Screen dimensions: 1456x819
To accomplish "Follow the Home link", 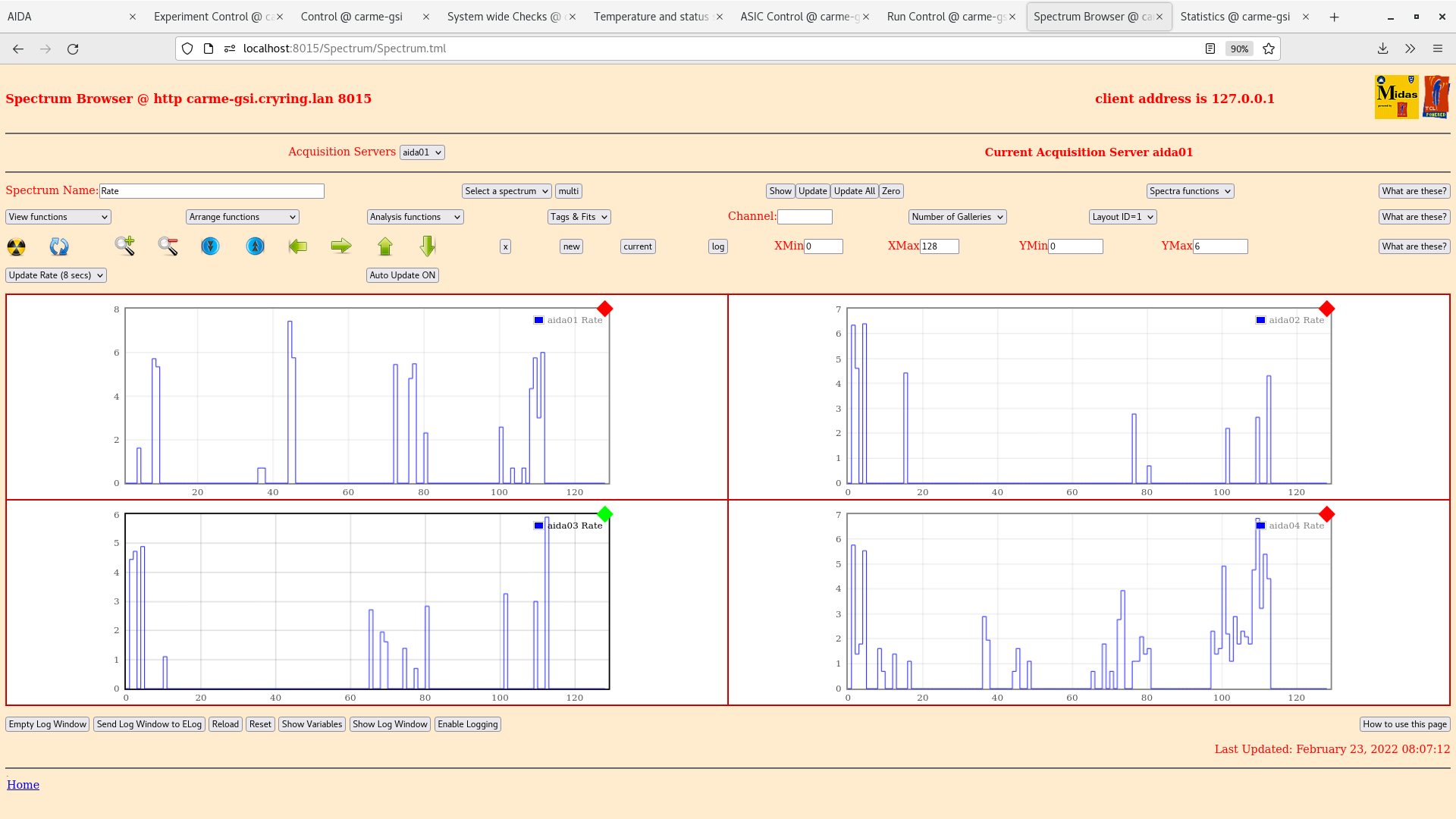I will click(x=23, y=785).
